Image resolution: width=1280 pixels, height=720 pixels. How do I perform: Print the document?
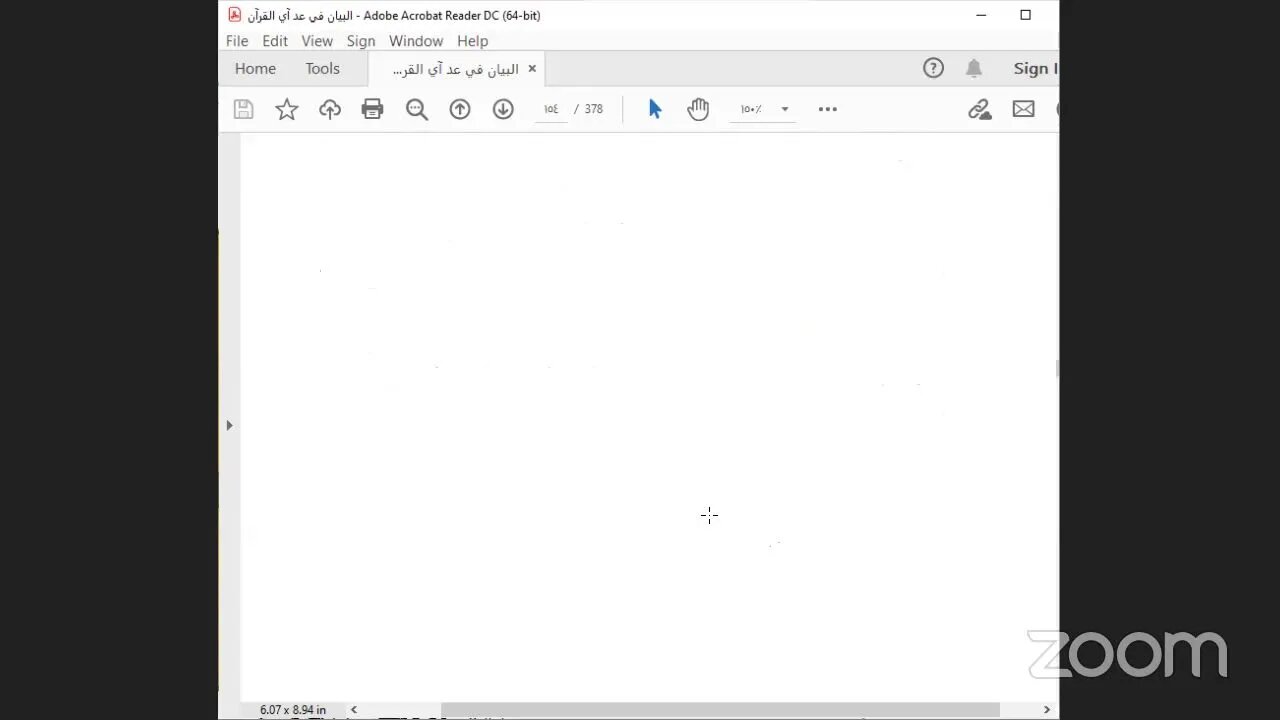click(x=373, y=109)
